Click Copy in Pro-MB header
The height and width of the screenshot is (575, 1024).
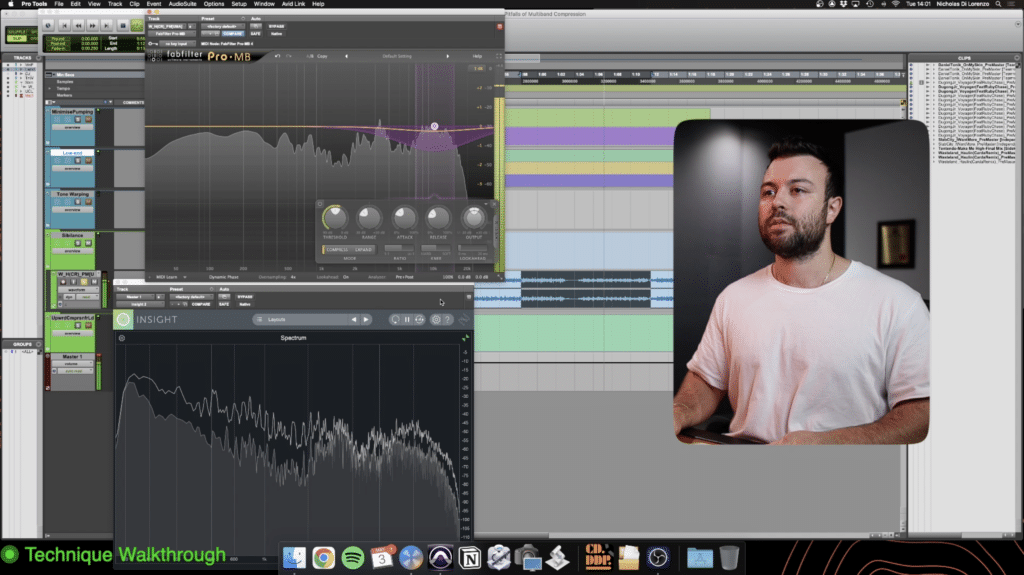tap(322, 56)
